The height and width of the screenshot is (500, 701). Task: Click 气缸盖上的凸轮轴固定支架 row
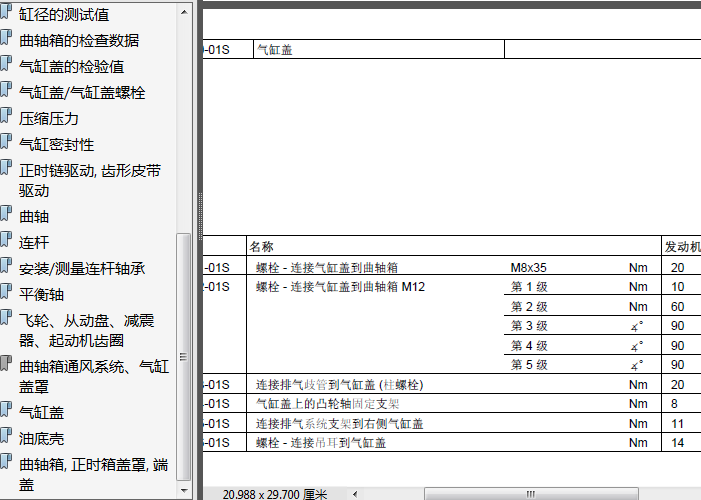click(327, 404)
